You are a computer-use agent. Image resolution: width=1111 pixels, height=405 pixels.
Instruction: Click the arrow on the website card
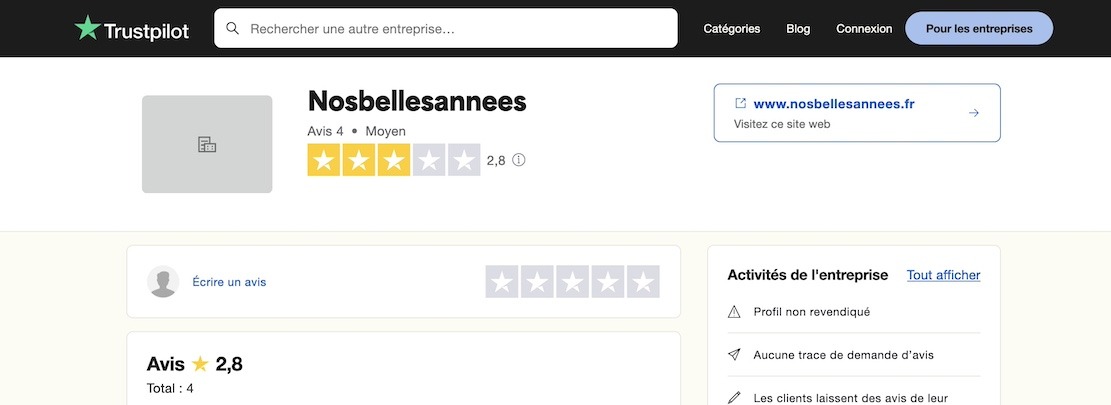(x=974, y=113)
